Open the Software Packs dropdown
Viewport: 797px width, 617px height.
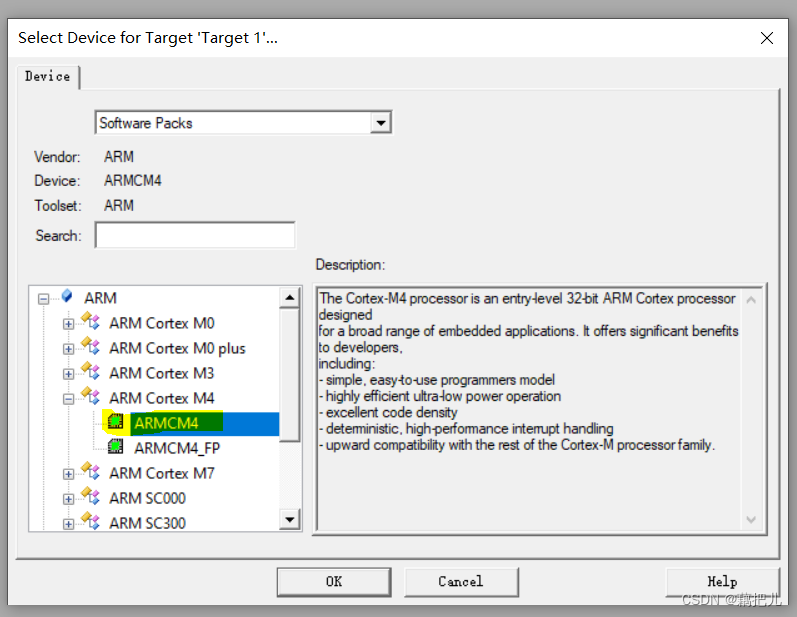click(x=380, y=122)
